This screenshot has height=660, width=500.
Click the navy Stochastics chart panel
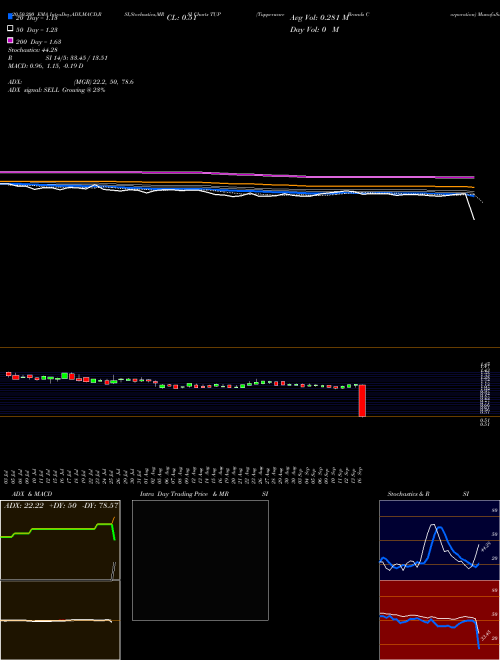[439, 540]
